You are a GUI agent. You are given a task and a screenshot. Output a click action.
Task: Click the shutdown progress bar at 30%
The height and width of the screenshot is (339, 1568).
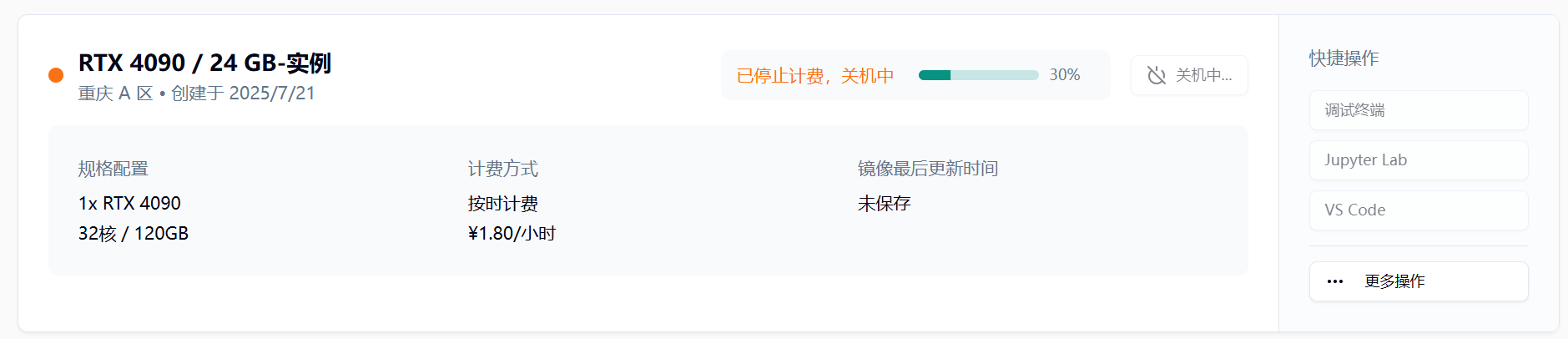tap(978, 75)
